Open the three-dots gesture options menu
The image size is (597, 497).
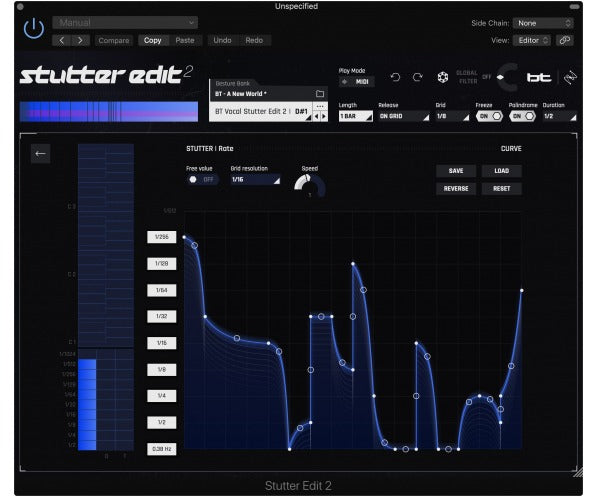pos(320,106)
